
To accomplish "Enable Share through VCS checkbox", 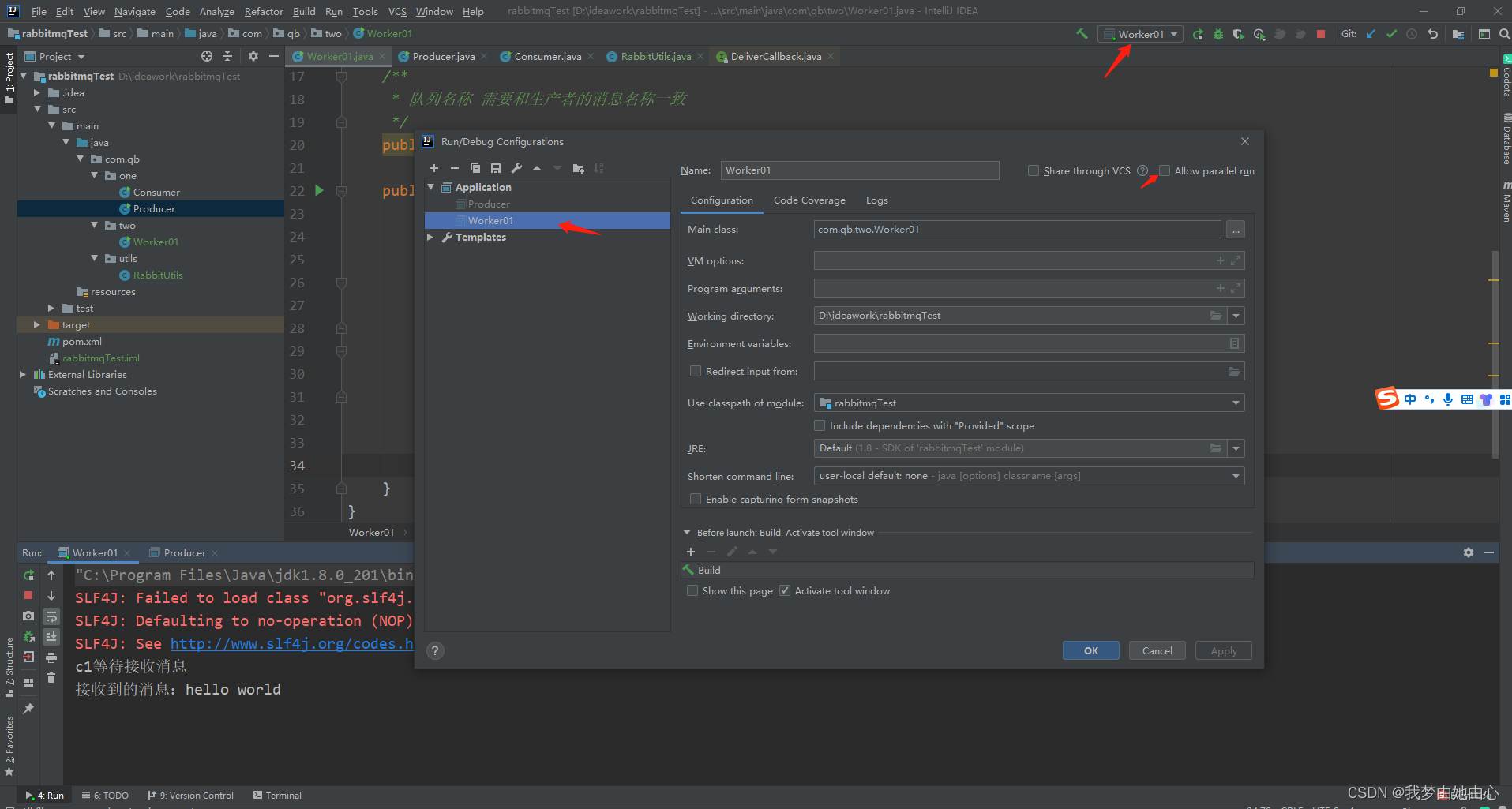I will click(1034, 170).
